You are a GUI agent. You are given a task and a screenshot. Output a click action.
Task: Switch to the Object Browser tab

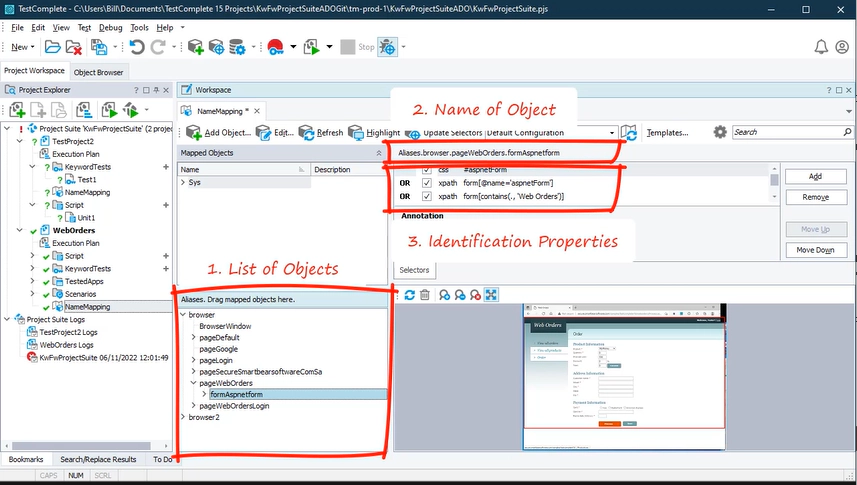(x=98, y=72)
